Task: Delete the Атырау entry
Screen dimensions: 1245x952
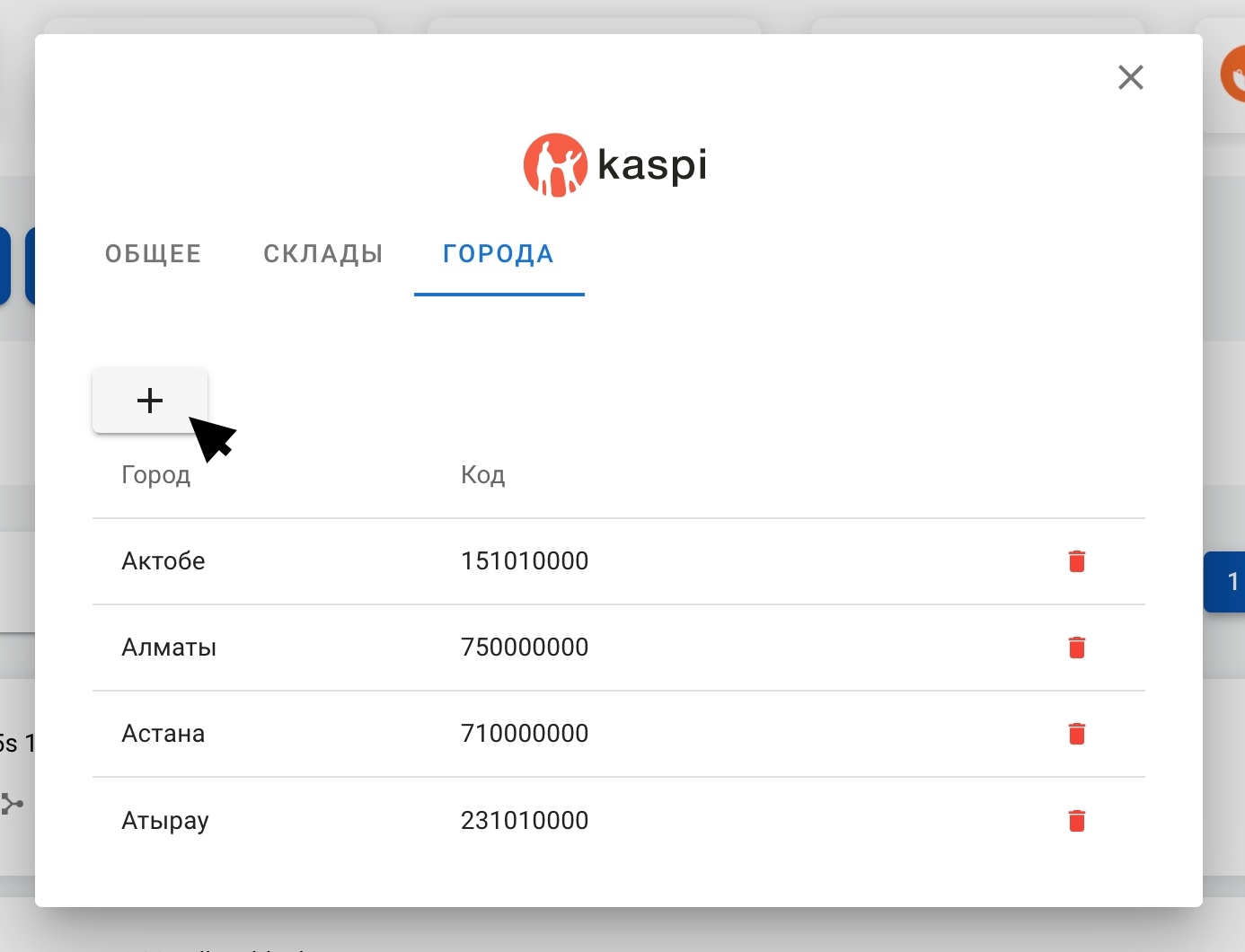Action: pyautogui.click(x=1076, y=820)
